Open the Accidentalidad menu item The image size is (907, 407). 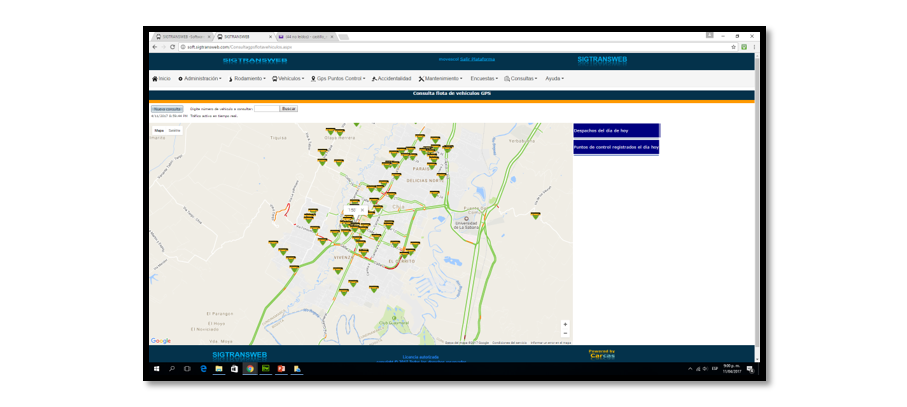tap(391, 79)
